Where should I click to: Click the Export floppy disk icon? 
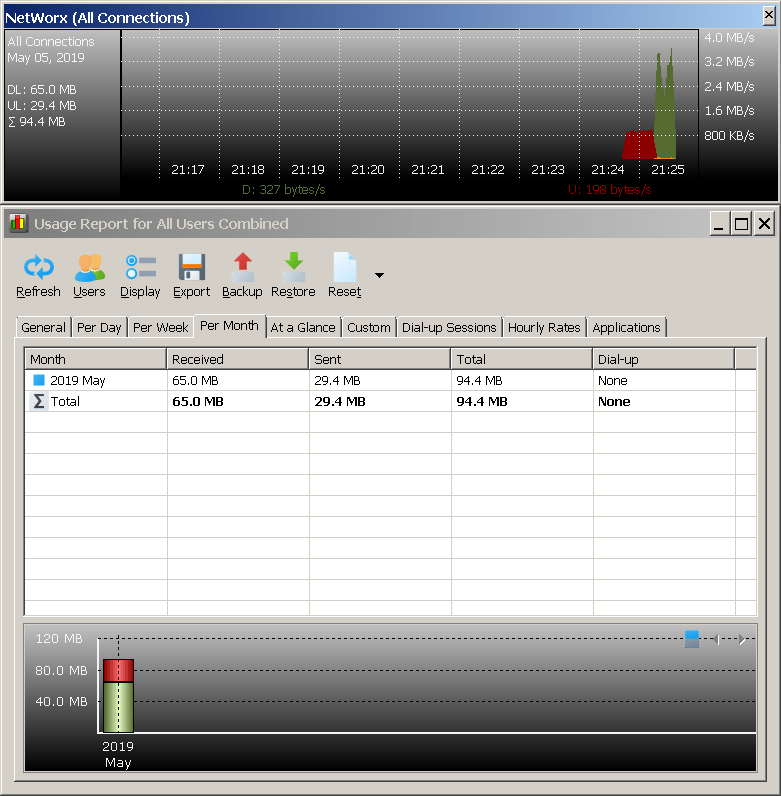(191, 267)
